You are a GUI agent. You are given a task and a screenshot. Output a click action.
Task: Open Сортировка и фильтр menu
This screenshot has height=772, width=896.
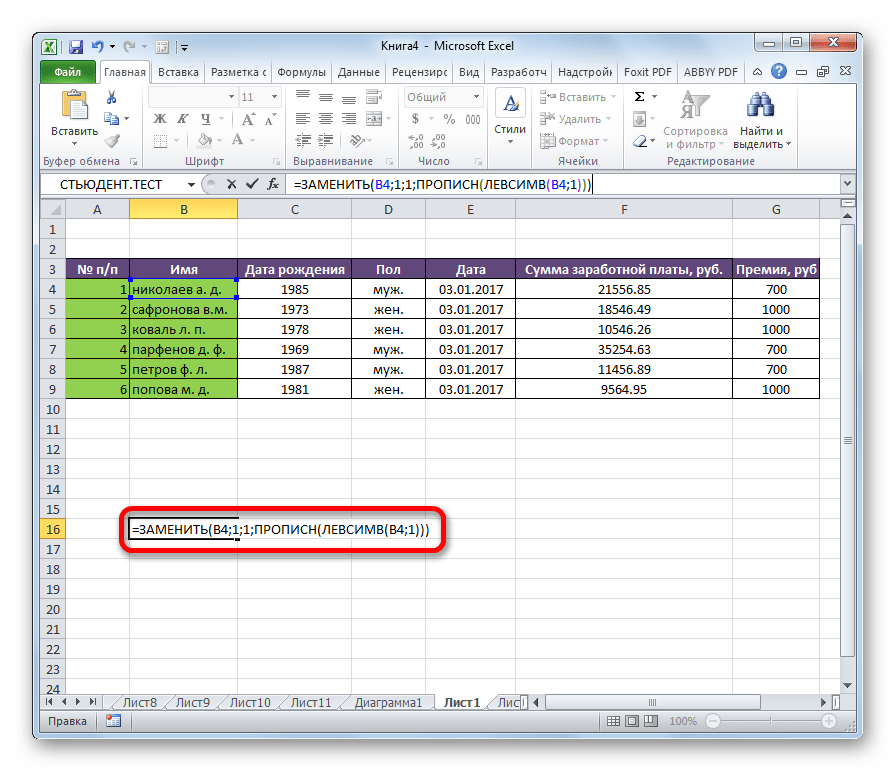tap(695, 119)
